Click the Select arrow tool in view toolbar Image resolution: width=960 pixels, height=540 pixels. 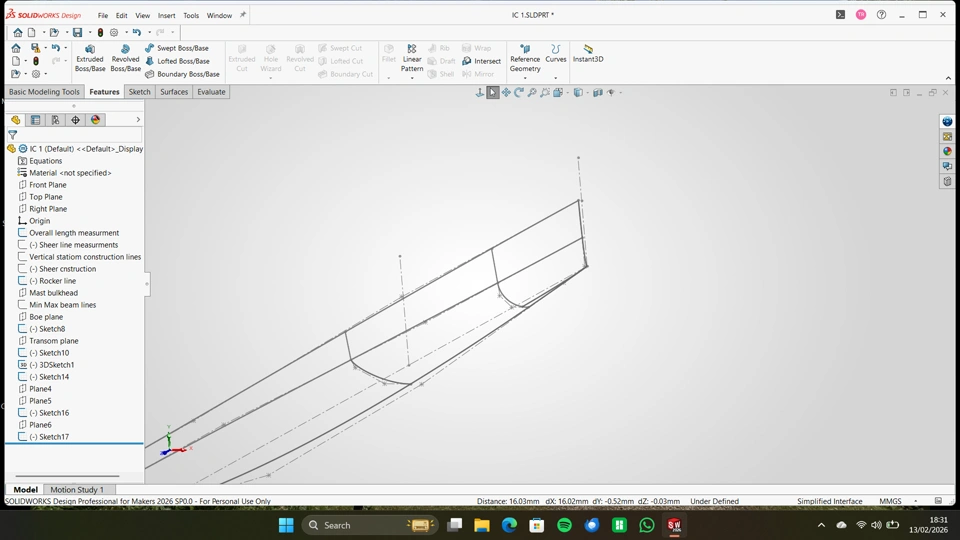492,92
